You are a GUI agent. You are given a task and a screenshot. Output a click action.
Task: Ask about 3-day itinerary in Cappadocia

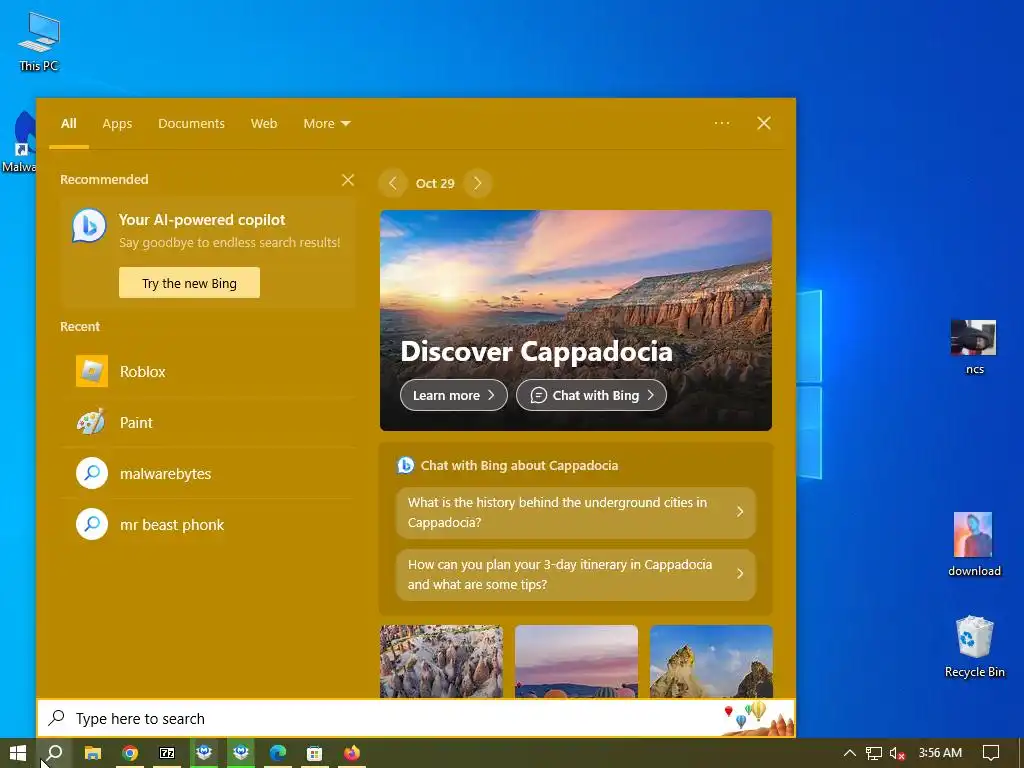(575, 575)
